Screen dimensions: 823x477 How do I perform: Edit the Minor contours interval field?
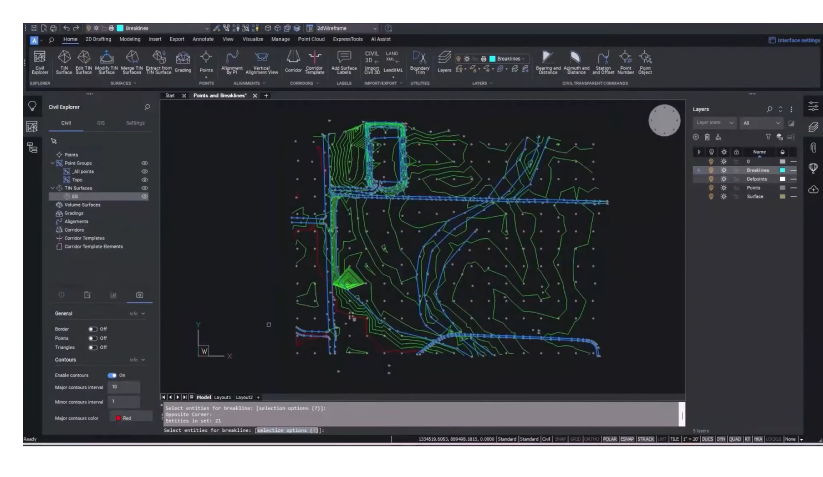click(x=124, y=402)
